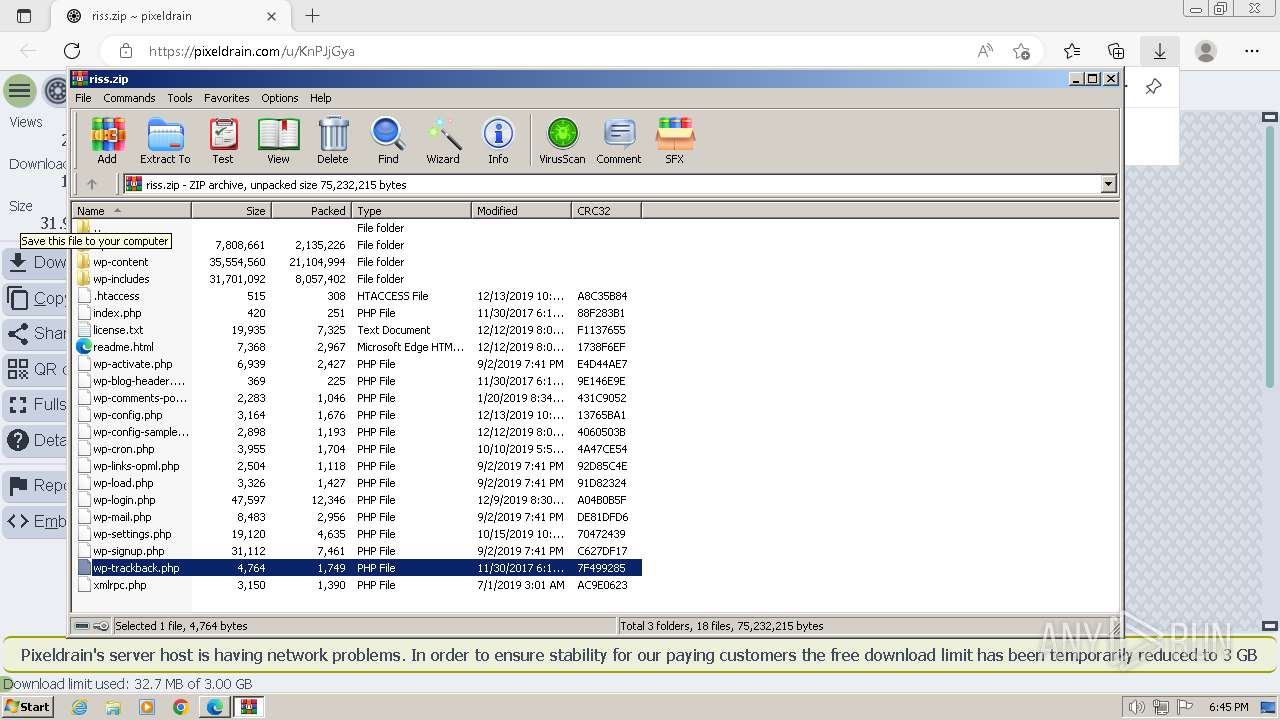The width and height of the screenshot is (1280, 720).
Task: Click the SFX toolbar icon
Action: click(675, 140)
